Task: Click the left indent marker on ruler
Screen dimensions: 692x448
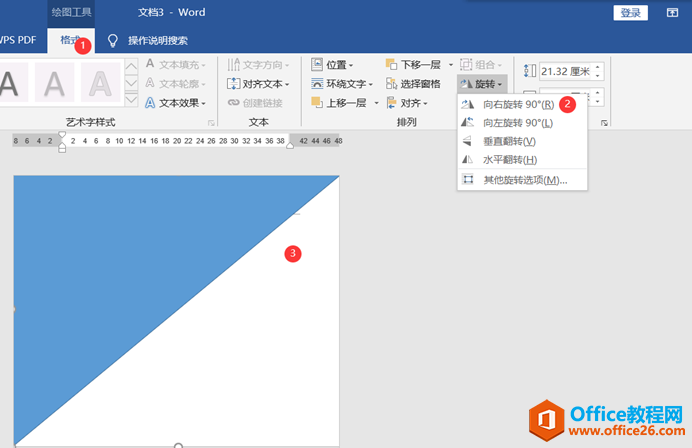Action: pos(62,147)
